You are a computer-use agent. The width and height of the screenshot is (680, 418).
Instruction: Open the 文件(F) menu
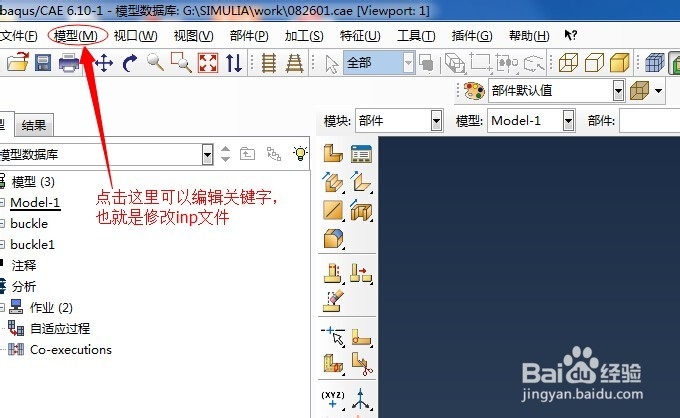19,36
